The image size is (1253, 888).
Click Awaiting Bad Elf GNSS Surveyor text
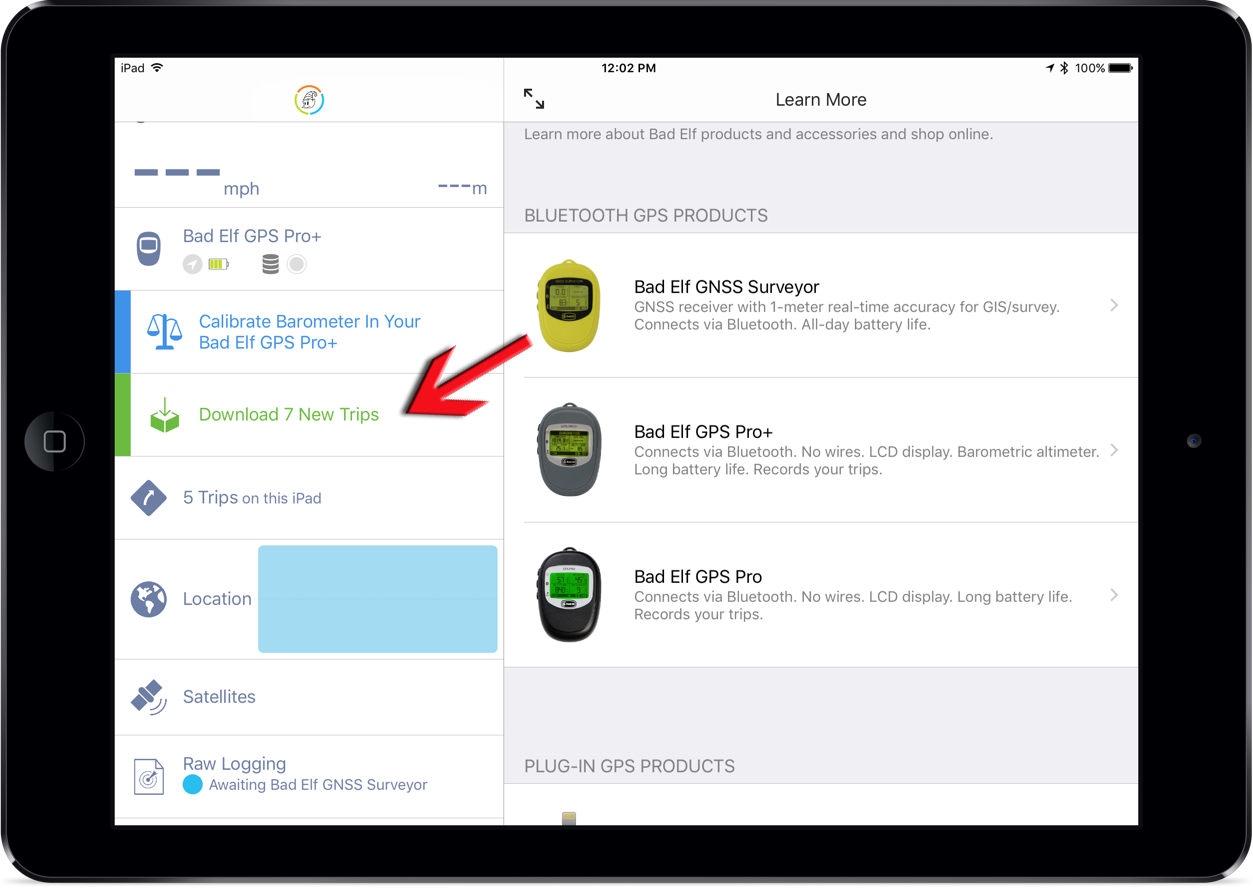[318, 785]
